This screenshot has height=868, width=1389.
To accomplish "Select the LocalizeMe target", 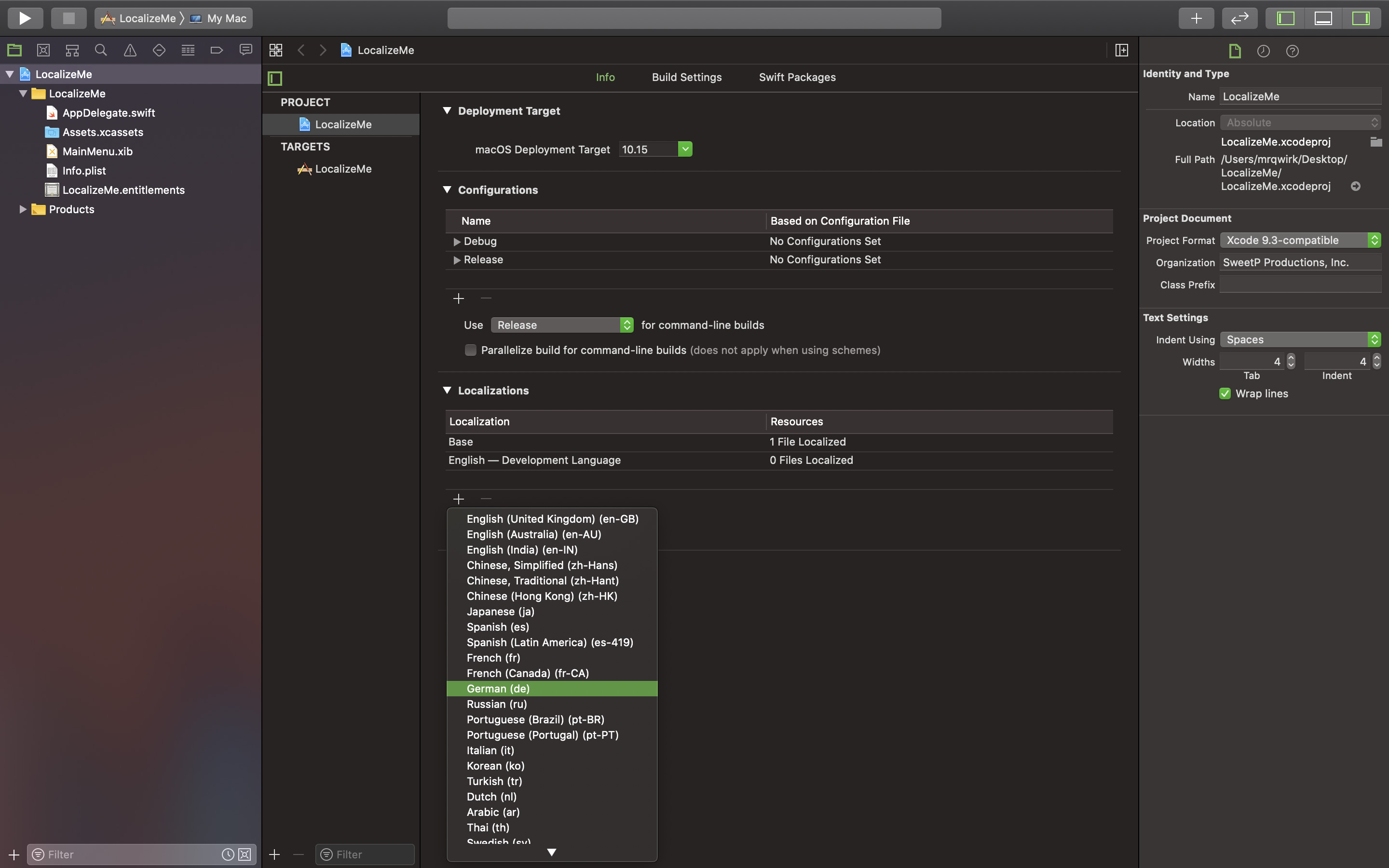I will coord(342,169).
